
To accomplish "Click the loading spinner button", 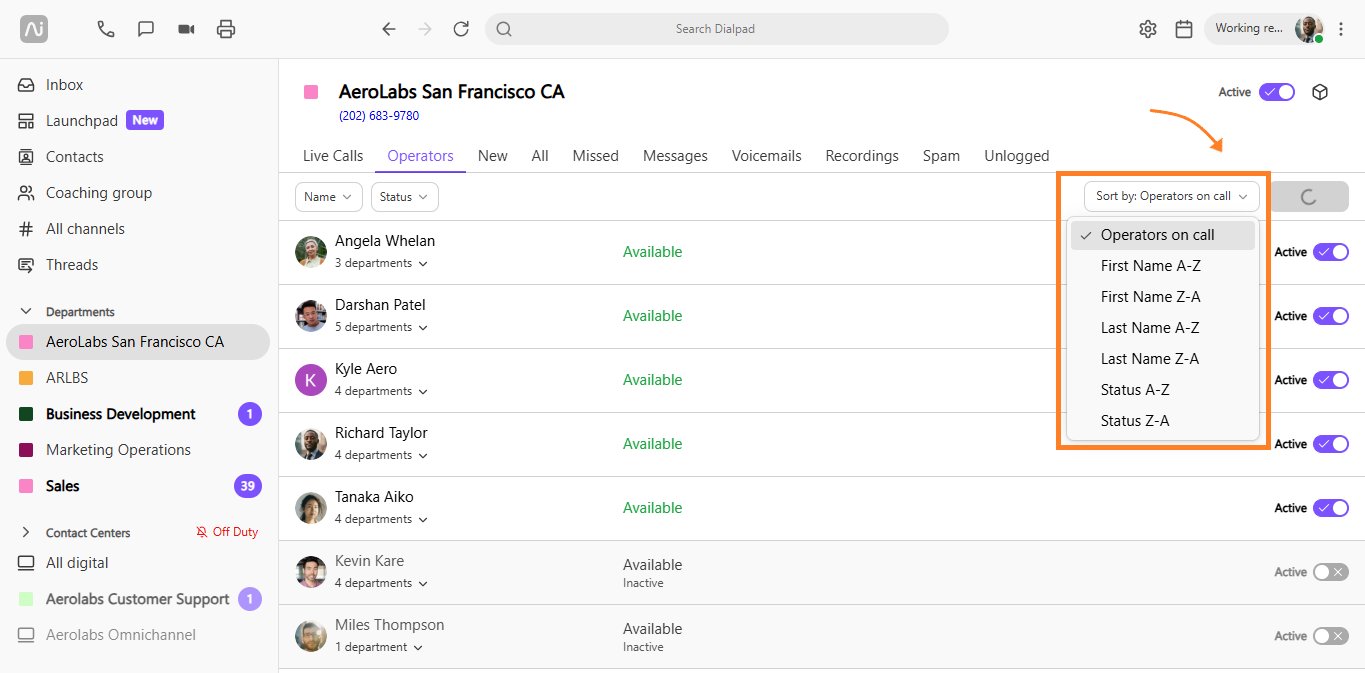I will point(1308,197).
